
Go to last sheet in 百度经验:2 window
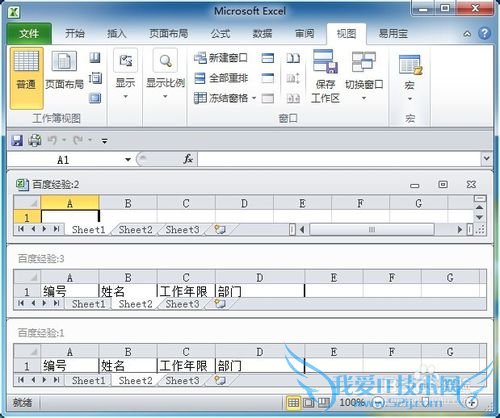pyautogui.click(x=56, y=229)
